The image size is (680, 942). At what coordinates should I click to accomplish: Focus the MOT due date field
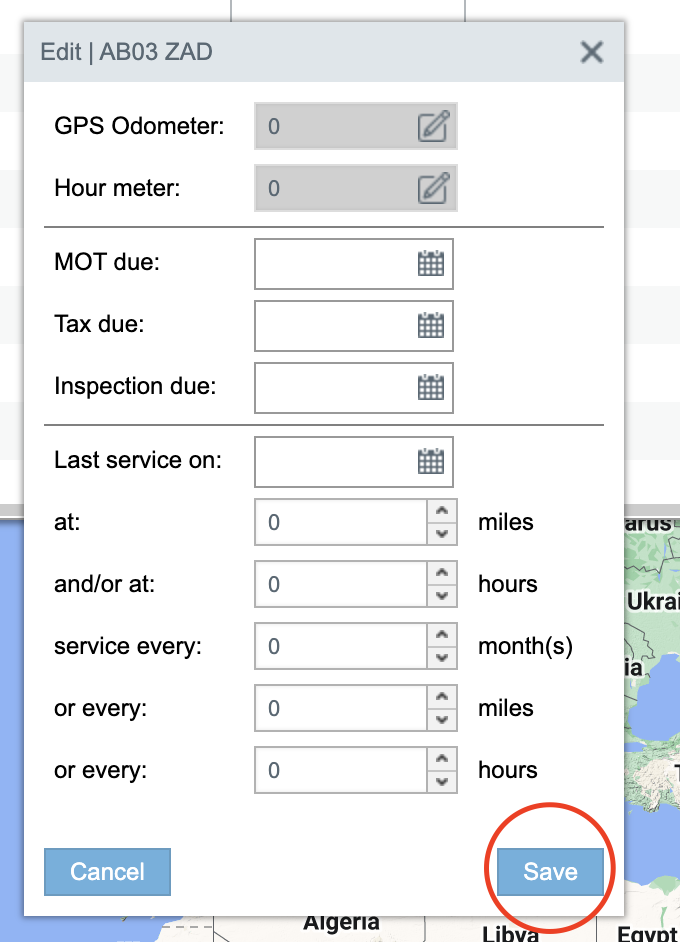tap(335, 264)
